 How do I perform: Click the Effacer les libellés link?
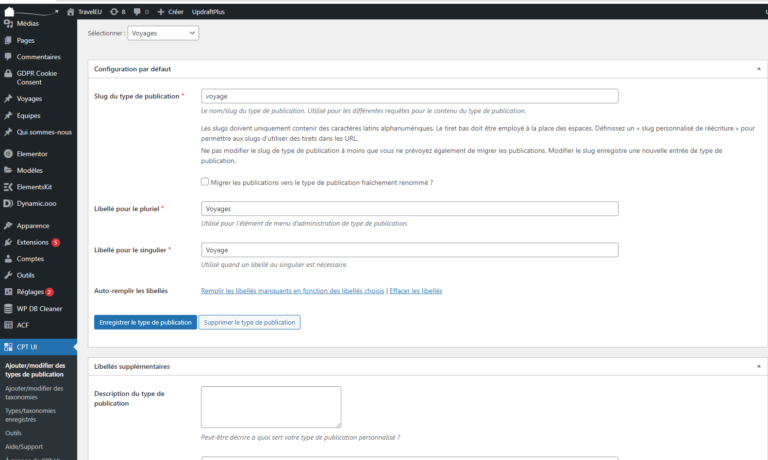coord(415,291)
